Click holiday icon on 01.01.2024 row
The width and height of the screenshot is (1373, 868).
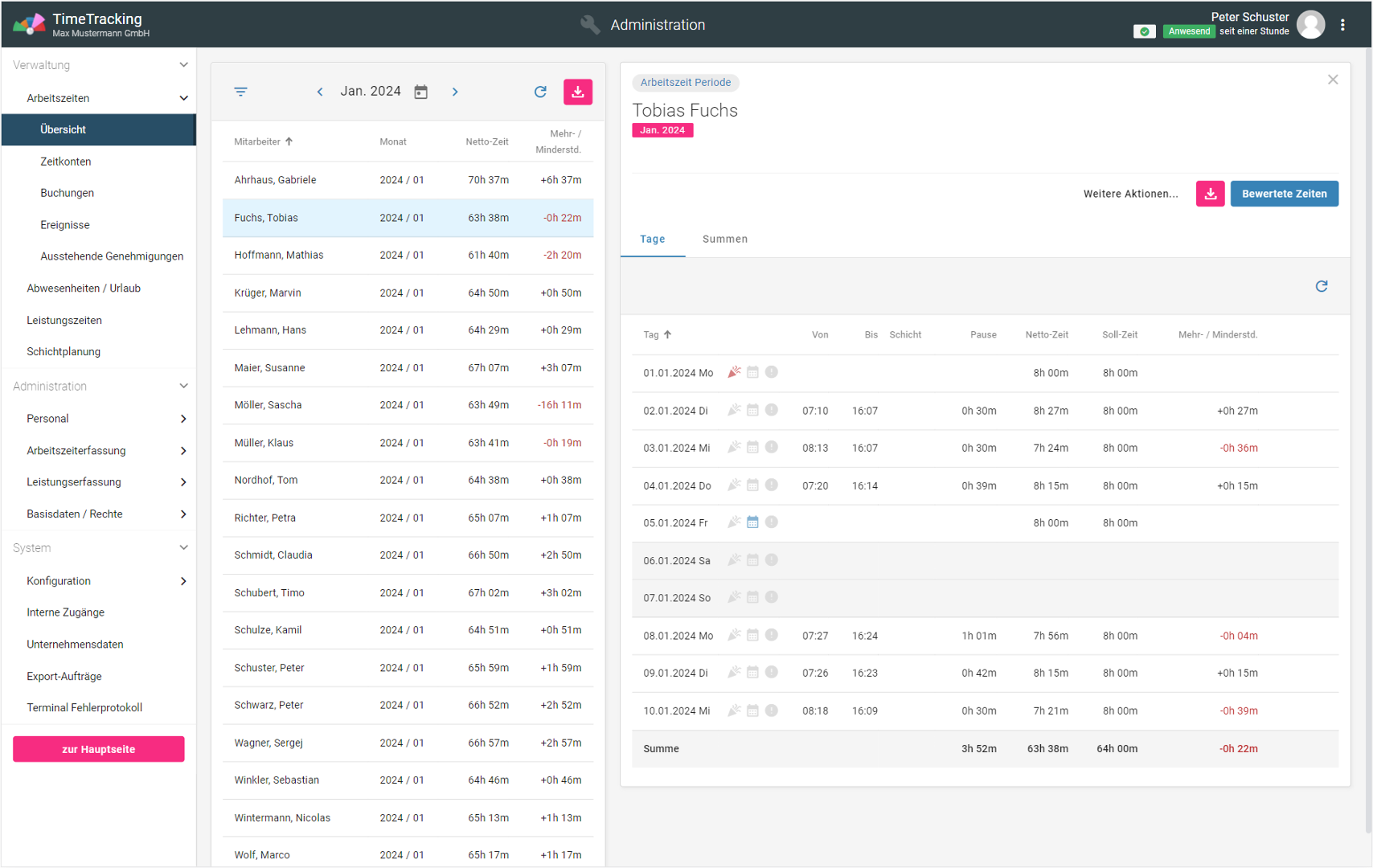(734, 372)
